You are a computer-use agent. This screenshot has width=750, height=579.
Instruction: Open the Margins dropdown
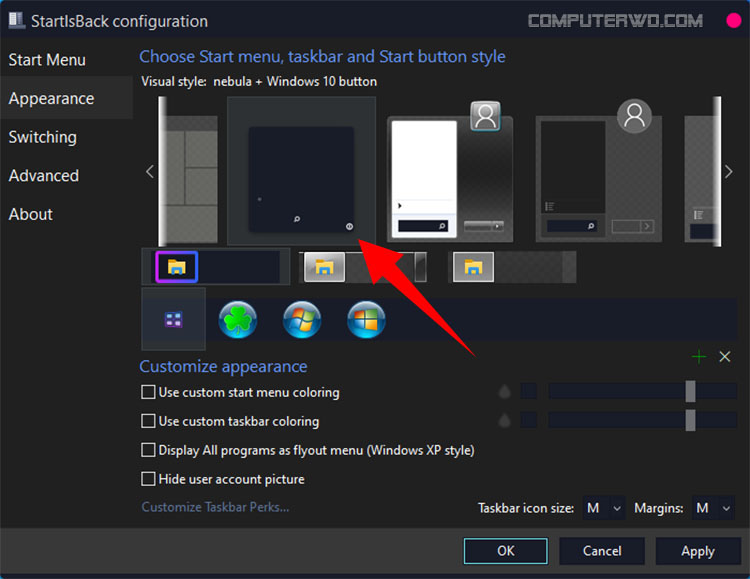713,508
